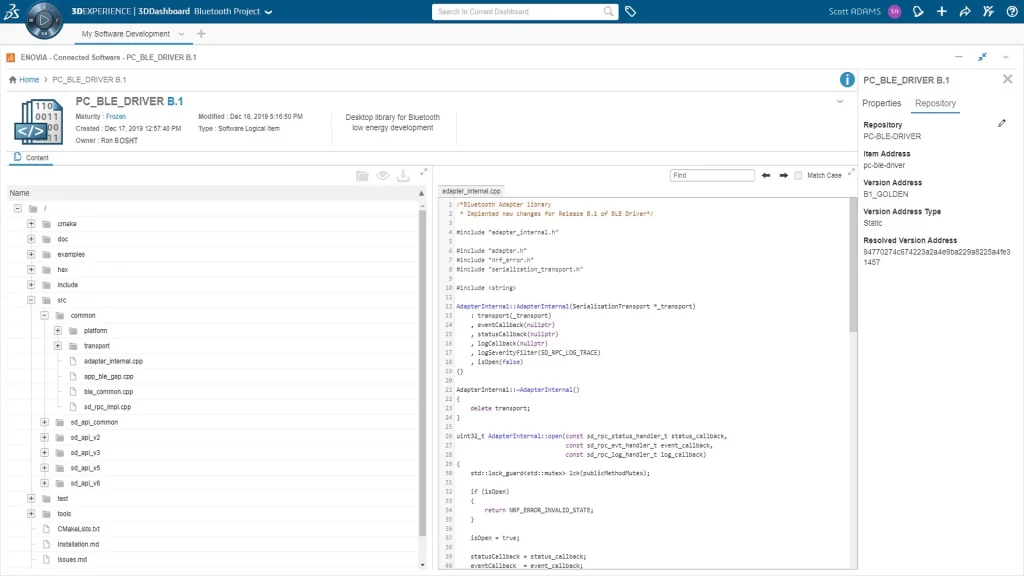
Task: Click the share arrow icon in header
Action: (x=965, y=12)
